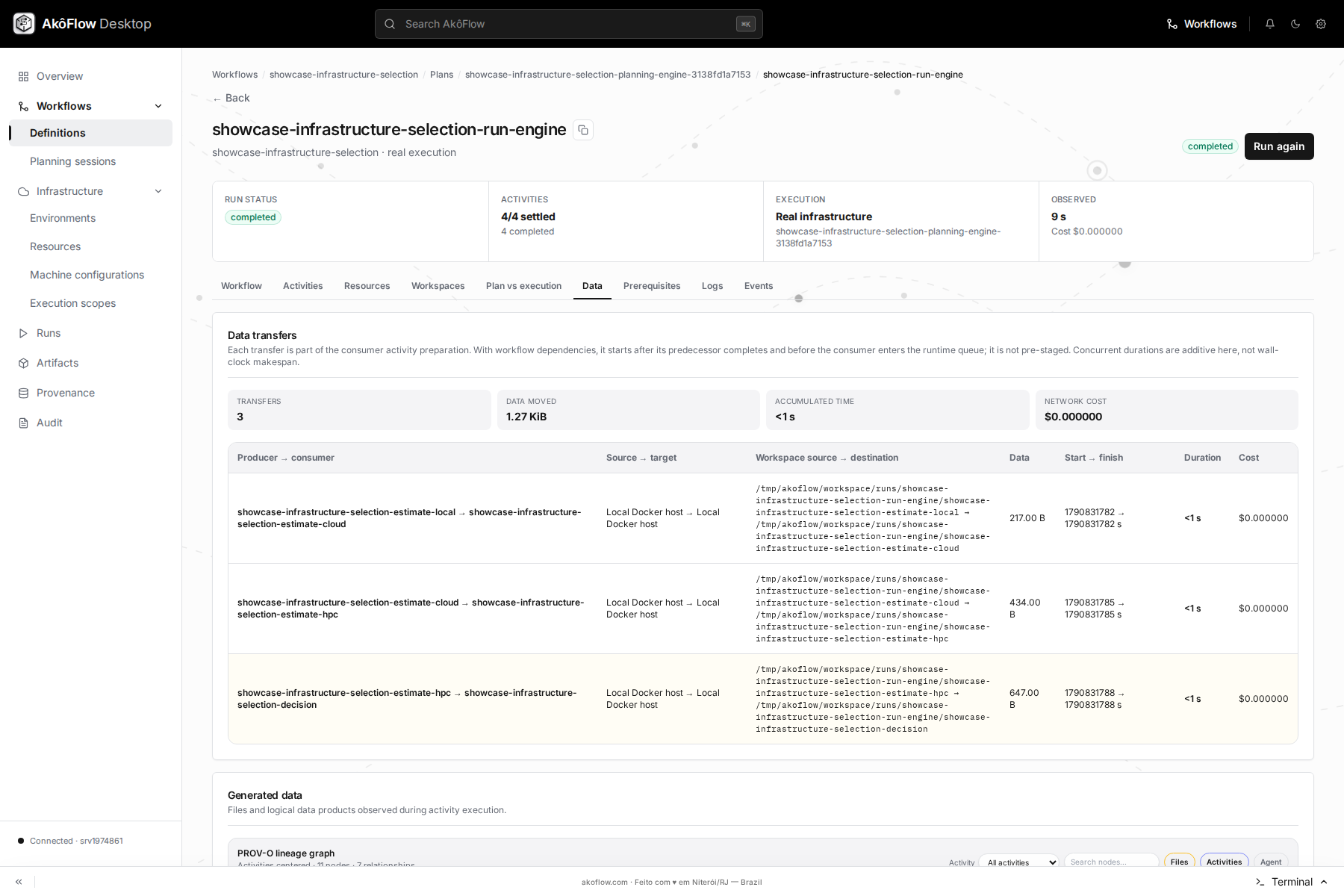This screenshot has width=1344, height=896.
Task: Toggle dark mode moon icon
Action: point(1295,24)
